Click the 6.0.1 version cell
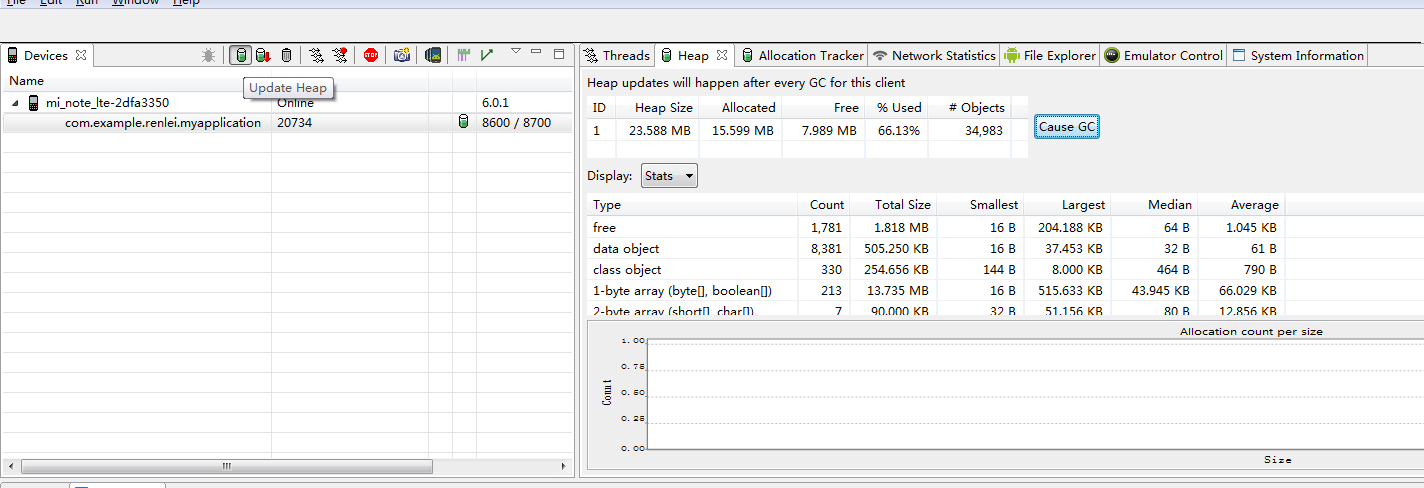Image resolution: width=1424 pixels, height=488 pixels. point(496,103)
